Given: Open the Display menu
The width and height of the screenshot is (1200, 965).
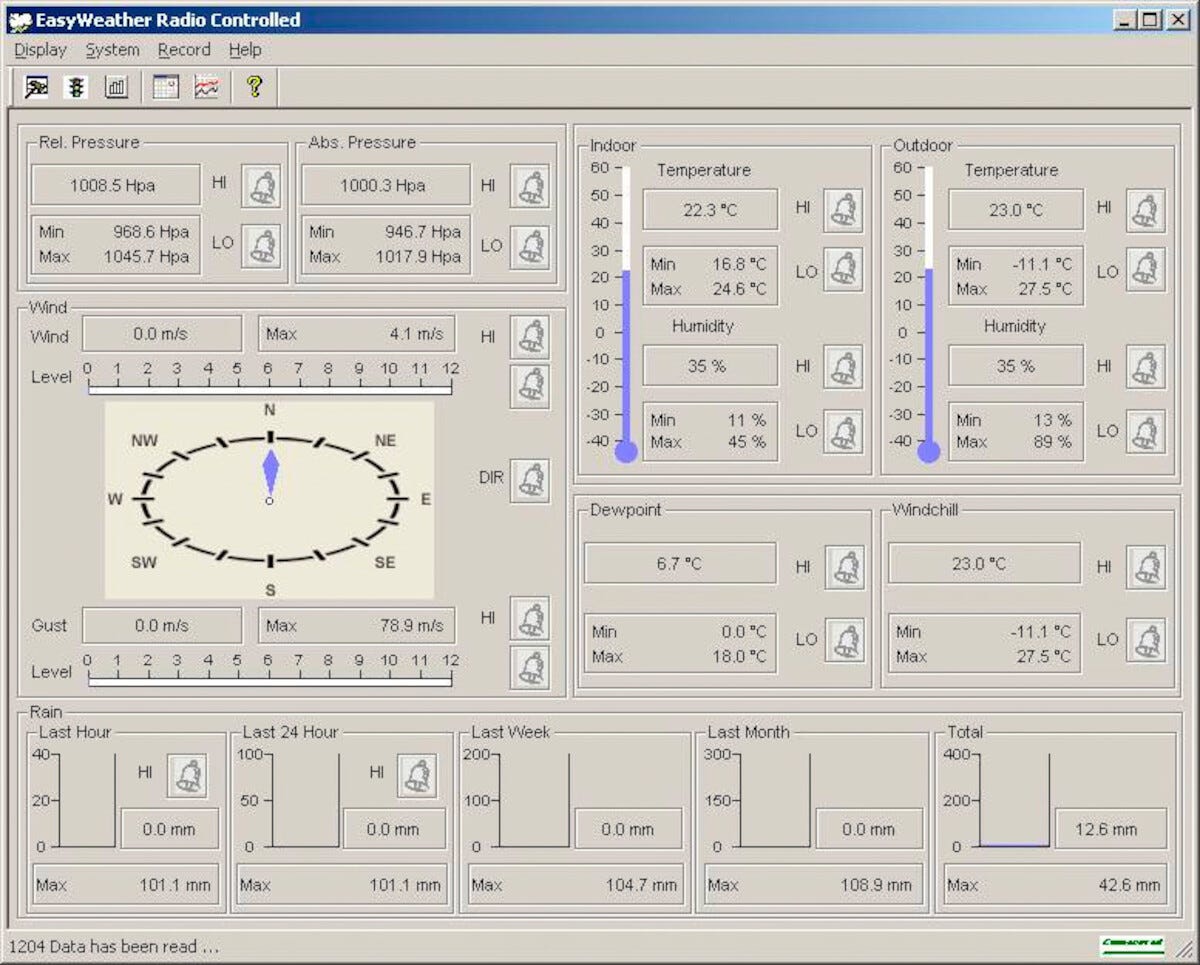Looking at the screenshot, I should pos(40,50).
